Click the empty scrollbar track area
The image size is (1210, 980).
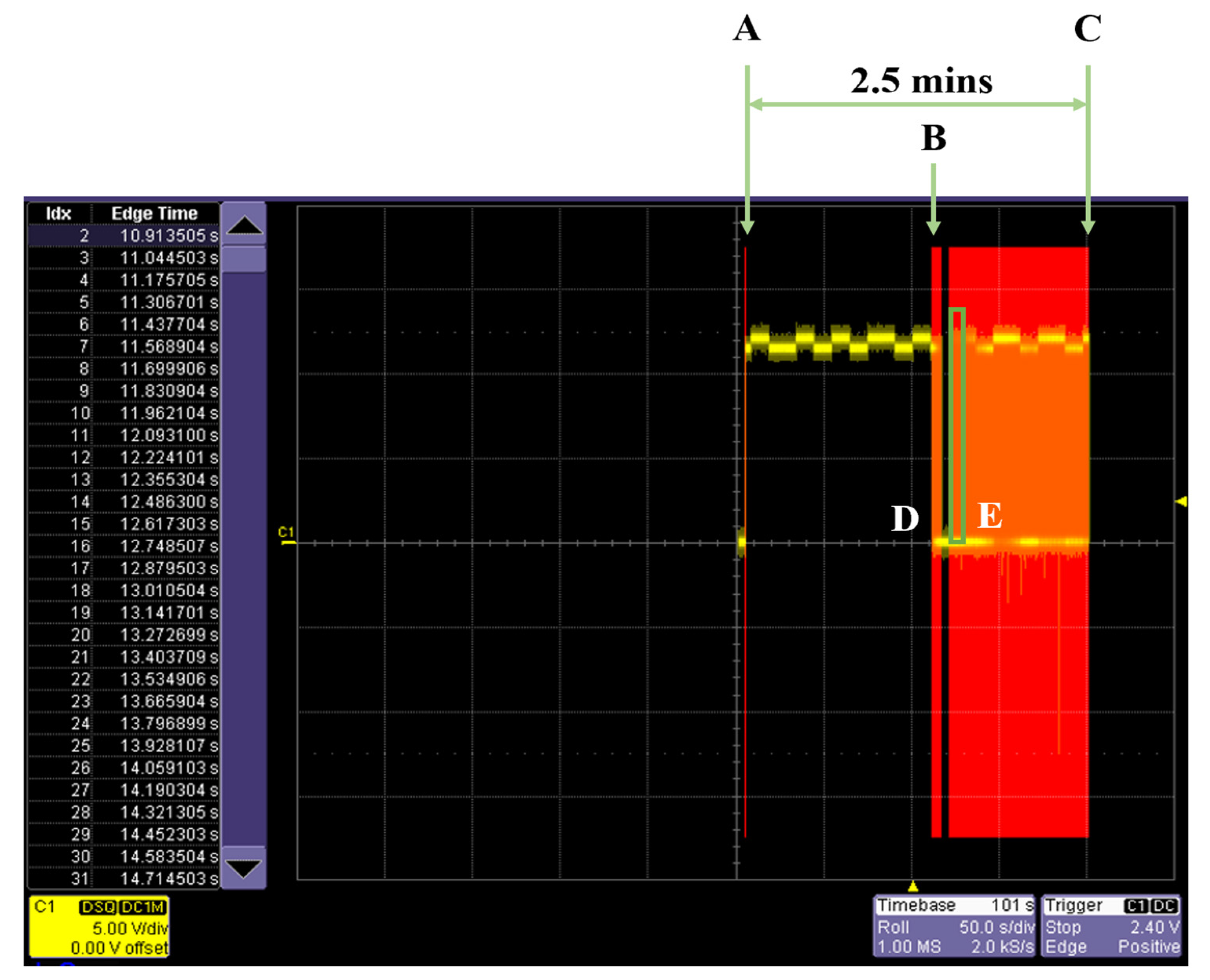pyautogui.click(x=243, y=559)
